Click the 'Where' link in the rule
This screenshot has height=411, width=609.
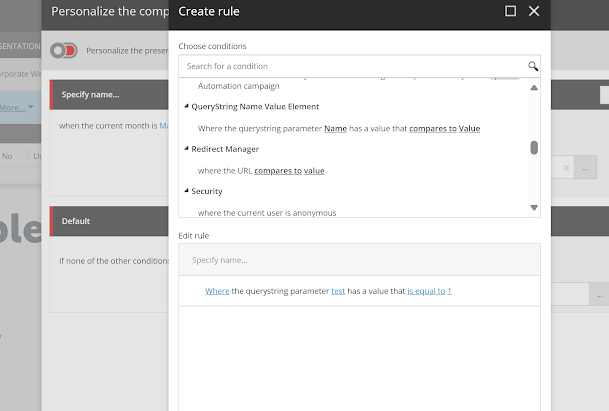point(217,291)
